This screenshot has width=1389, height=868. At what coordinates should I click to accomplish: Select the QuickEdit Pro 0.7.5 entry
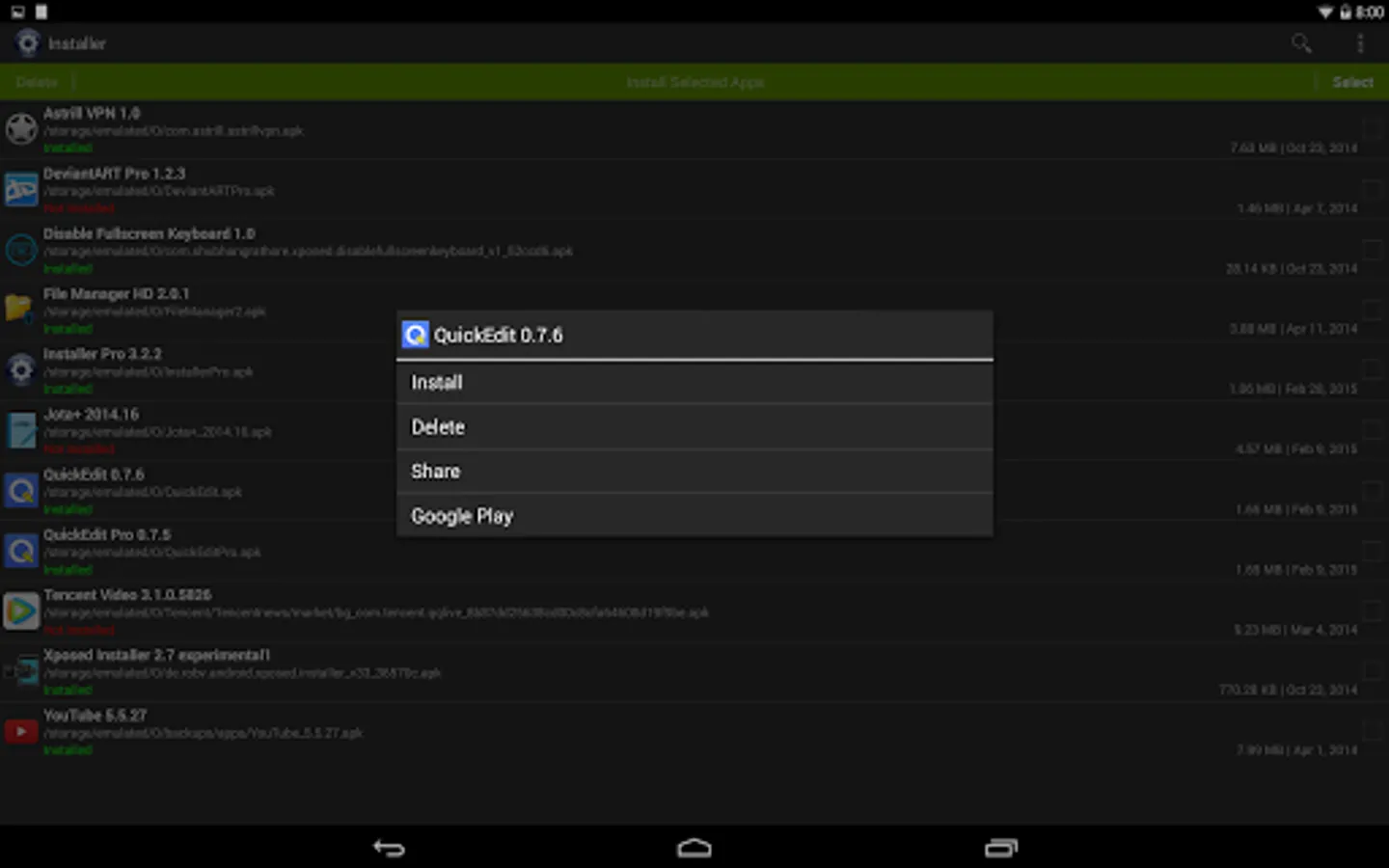[x=694, y=551]
